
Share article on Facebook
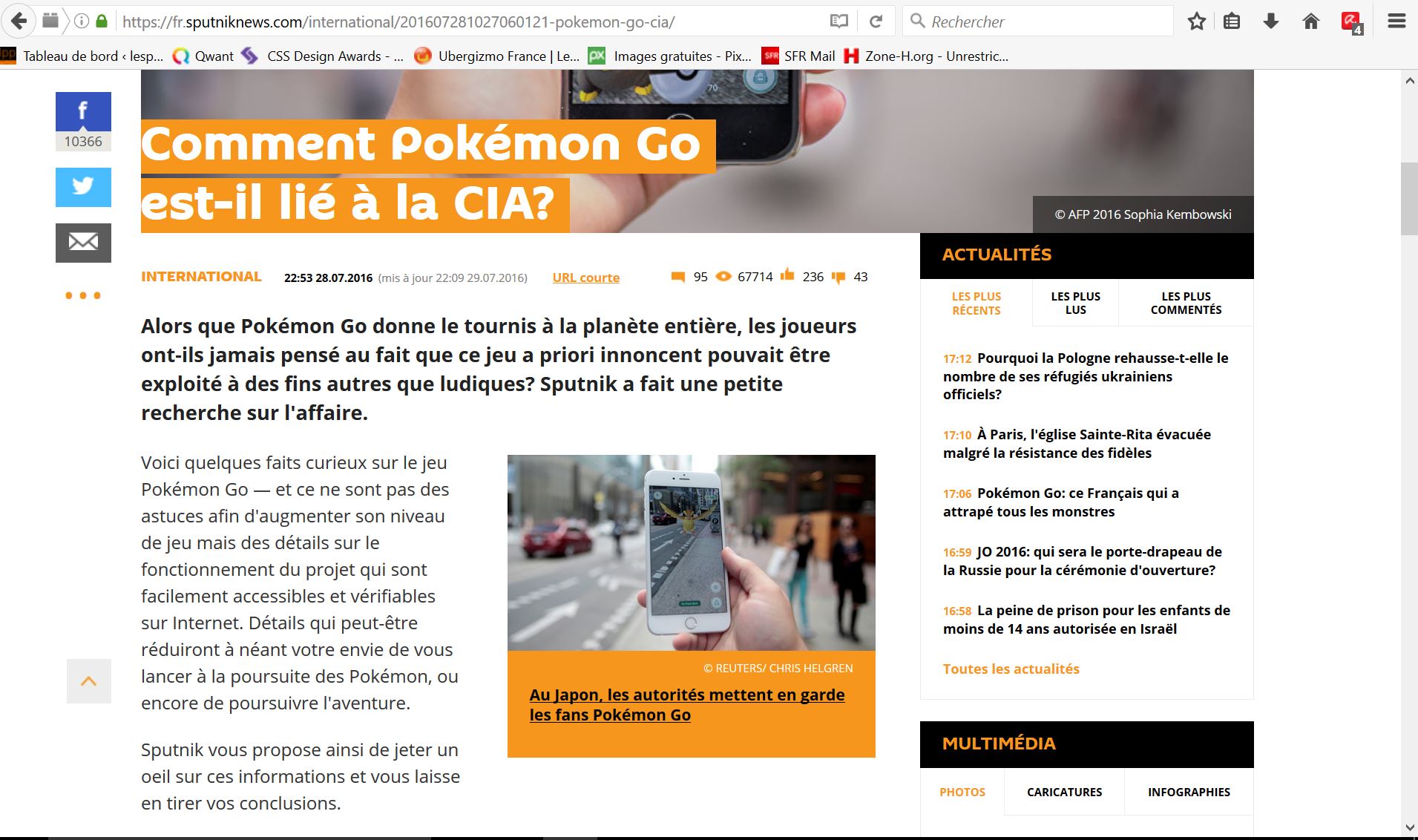(x=83, y=112)
